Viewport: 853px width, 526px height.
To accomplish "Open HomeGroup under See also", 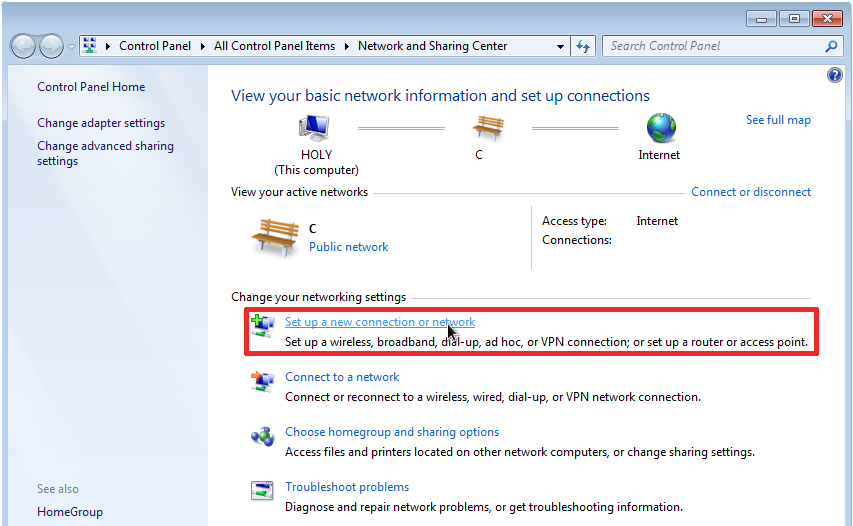I will click(70, 512).
